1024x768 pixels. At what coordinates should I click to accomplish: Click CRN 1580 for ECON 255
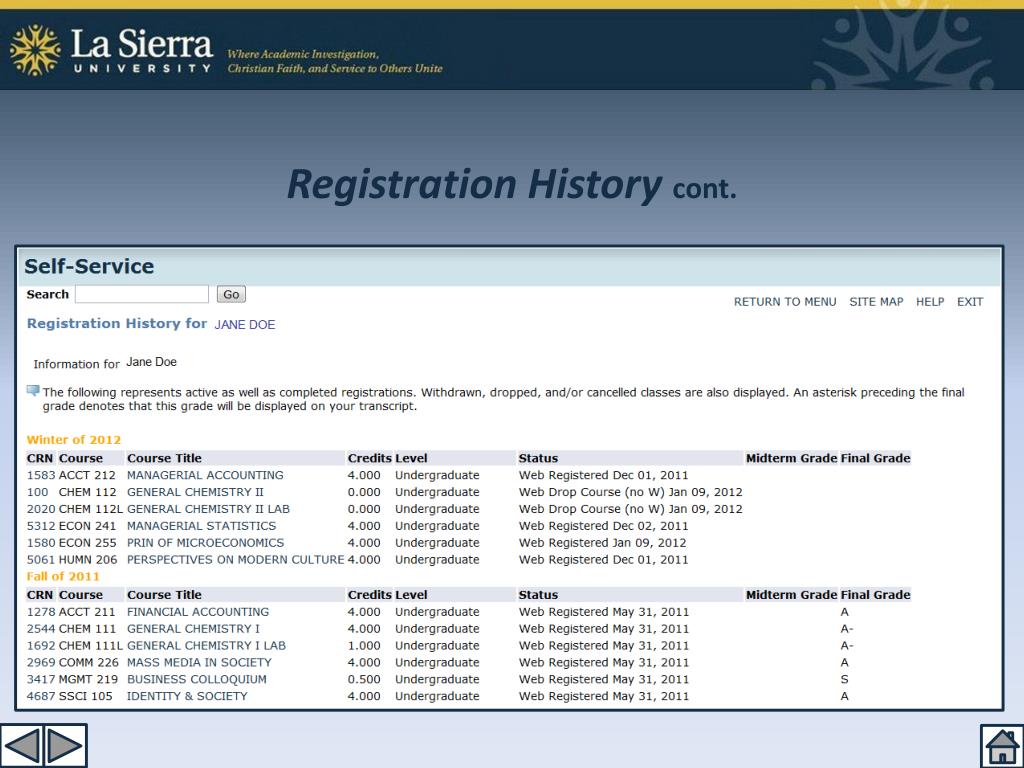[40, 543]
